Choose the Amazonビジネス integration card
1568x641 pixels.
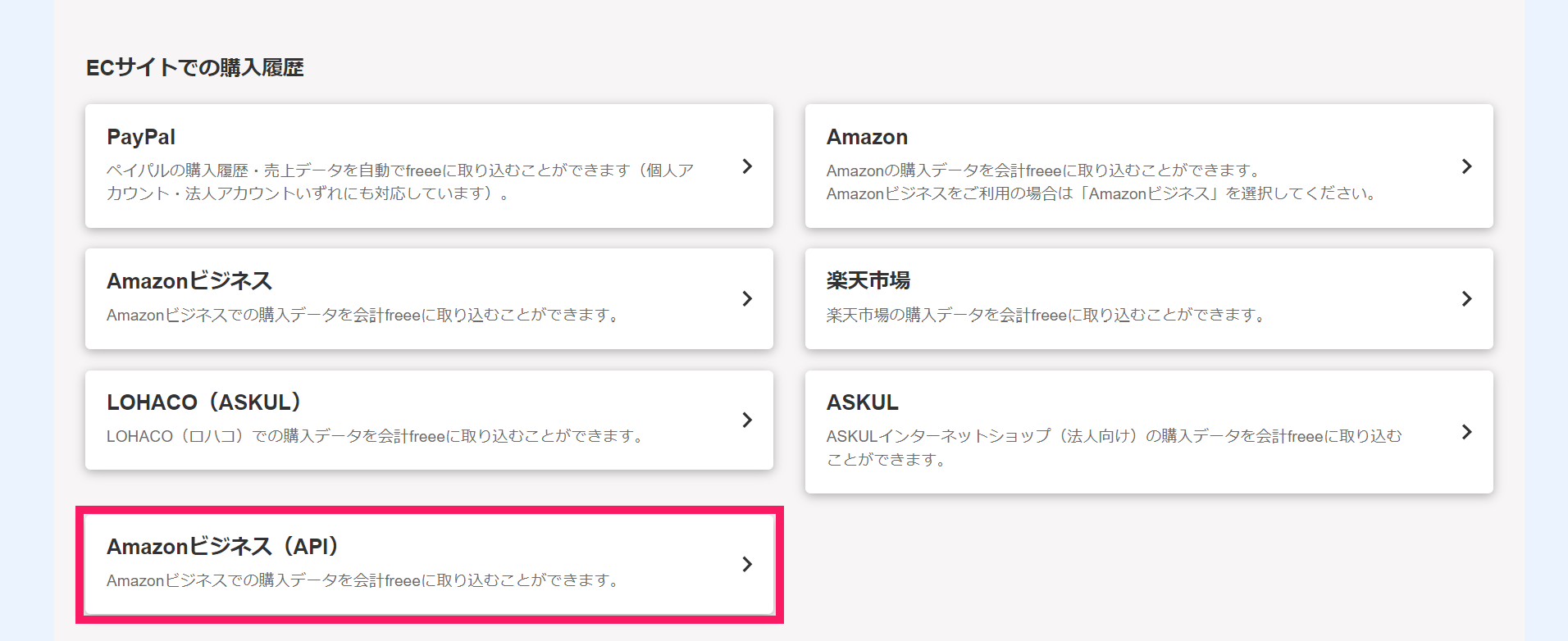click(431, 298)
